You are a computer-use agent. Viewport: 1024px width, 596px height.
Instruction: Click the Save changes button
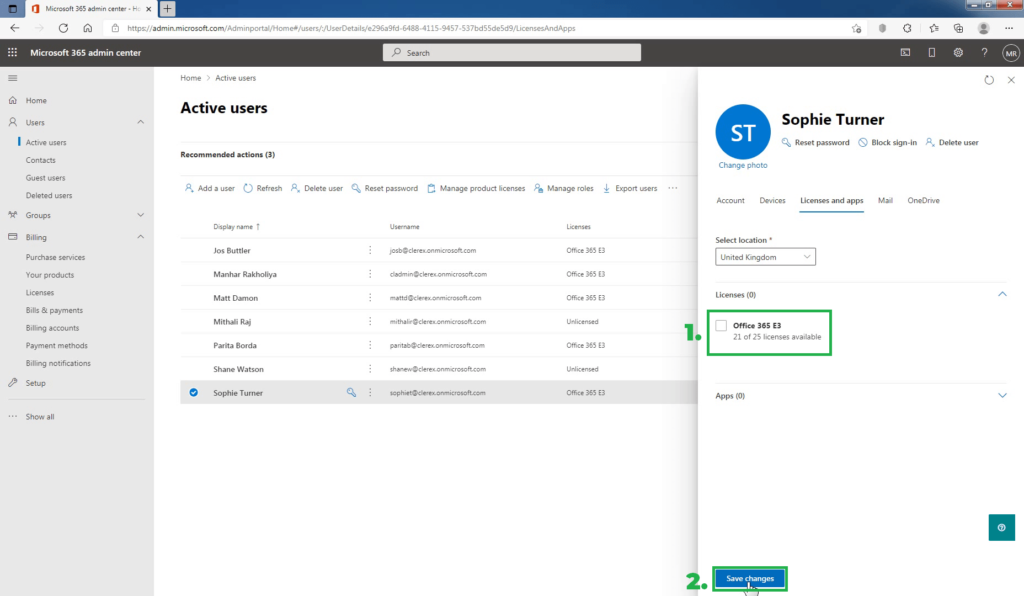(x=750, y=578)
